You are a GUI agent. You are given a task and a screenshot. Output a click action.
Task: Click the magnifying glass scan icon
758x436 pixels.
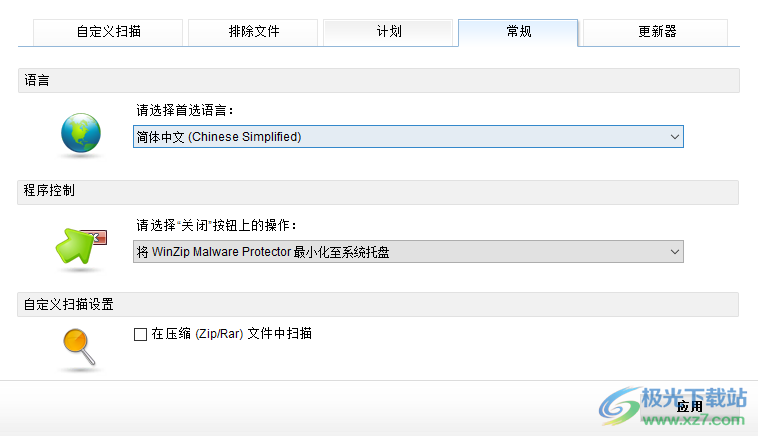(79, 347)
